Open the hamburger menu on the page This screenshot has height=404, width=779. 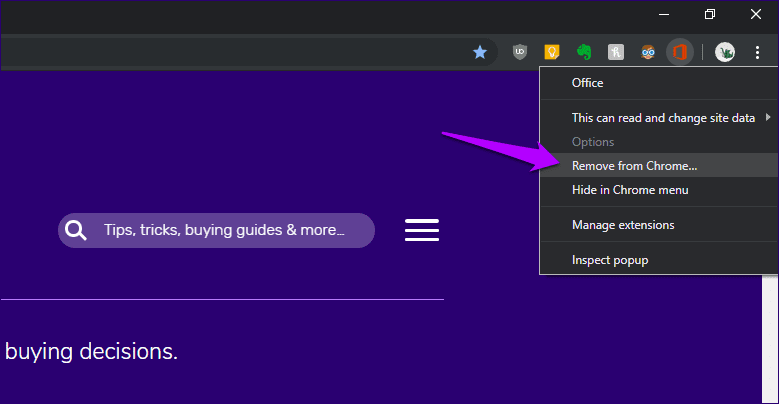[422, 230]
